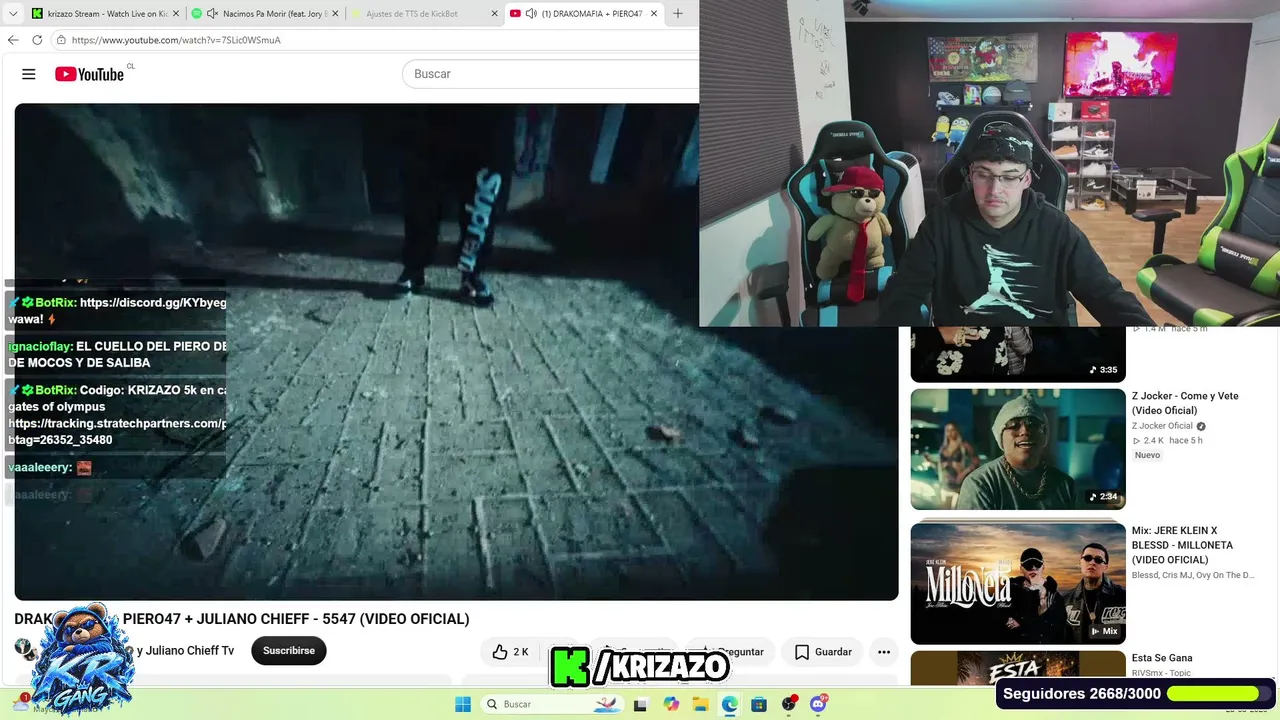Visit the Z Jocker Oficial channel

pyautogui.click(x=1162, y=426)
